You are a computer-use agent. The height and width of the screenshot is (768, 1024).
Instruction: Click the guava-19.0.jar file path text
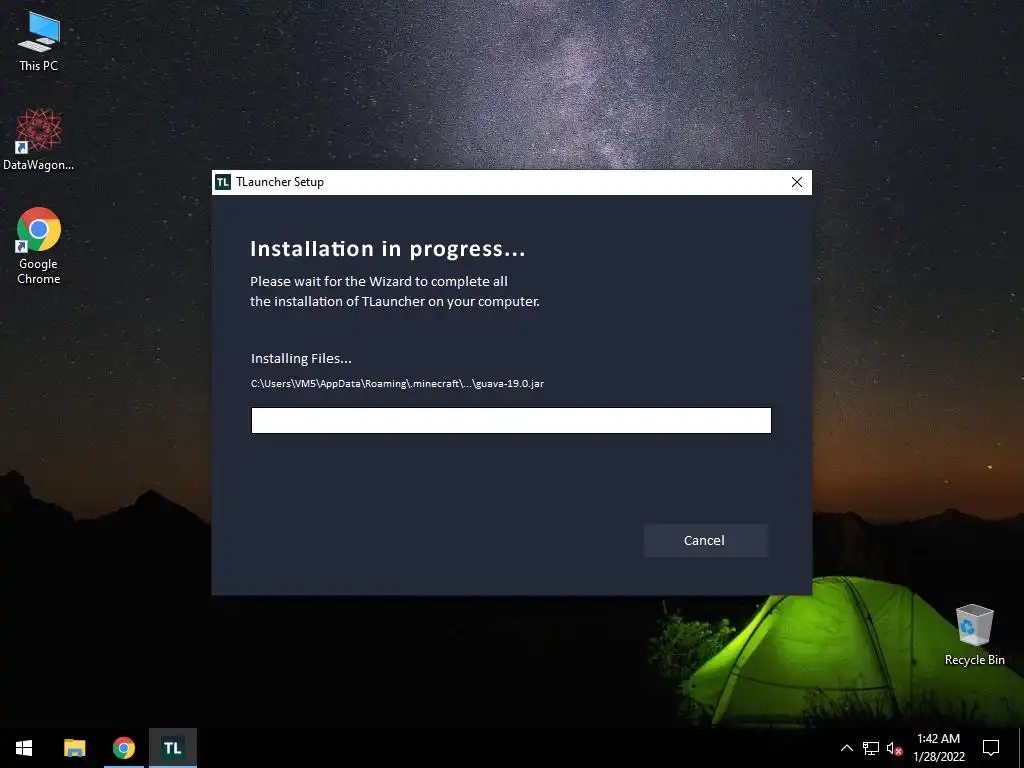[x=397, y=383]
